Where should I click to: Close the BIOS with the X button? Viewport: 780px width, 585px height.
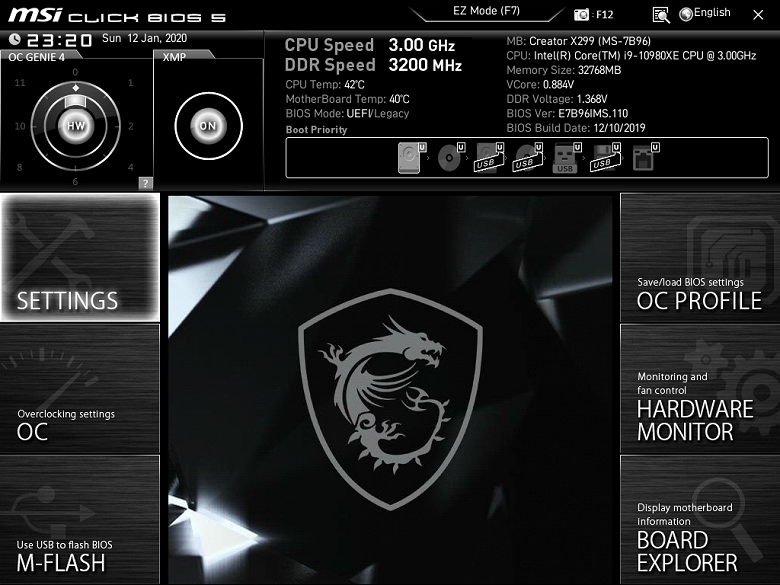pyautogui.click(x=758, y=15)
